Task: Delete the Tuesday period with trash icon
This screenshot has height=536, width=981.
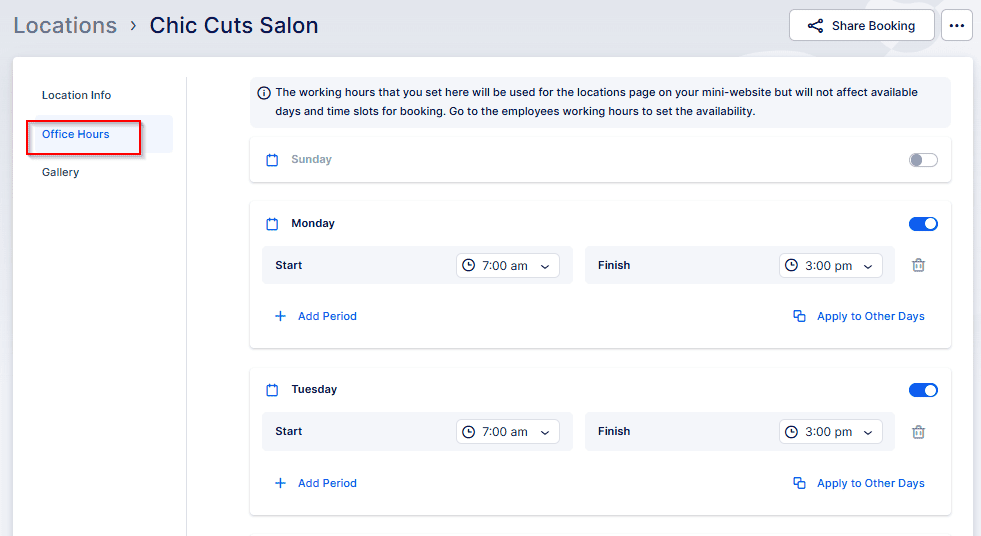Action: coord(918,432)
